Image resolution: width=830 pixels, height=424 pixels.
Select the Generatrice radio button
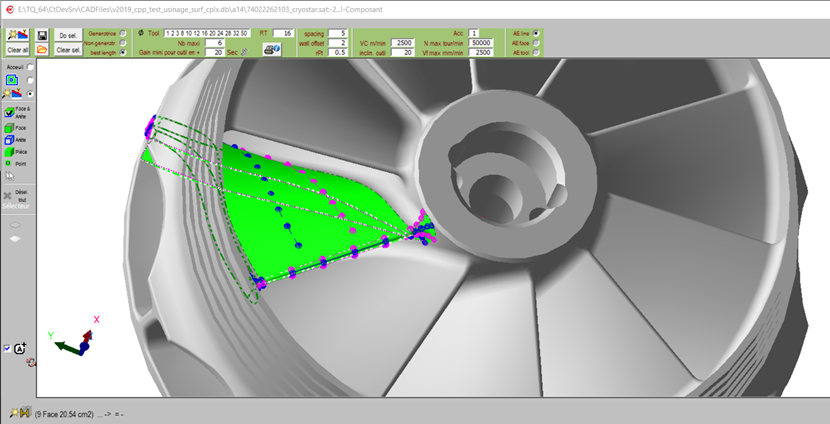pos(123,33)
